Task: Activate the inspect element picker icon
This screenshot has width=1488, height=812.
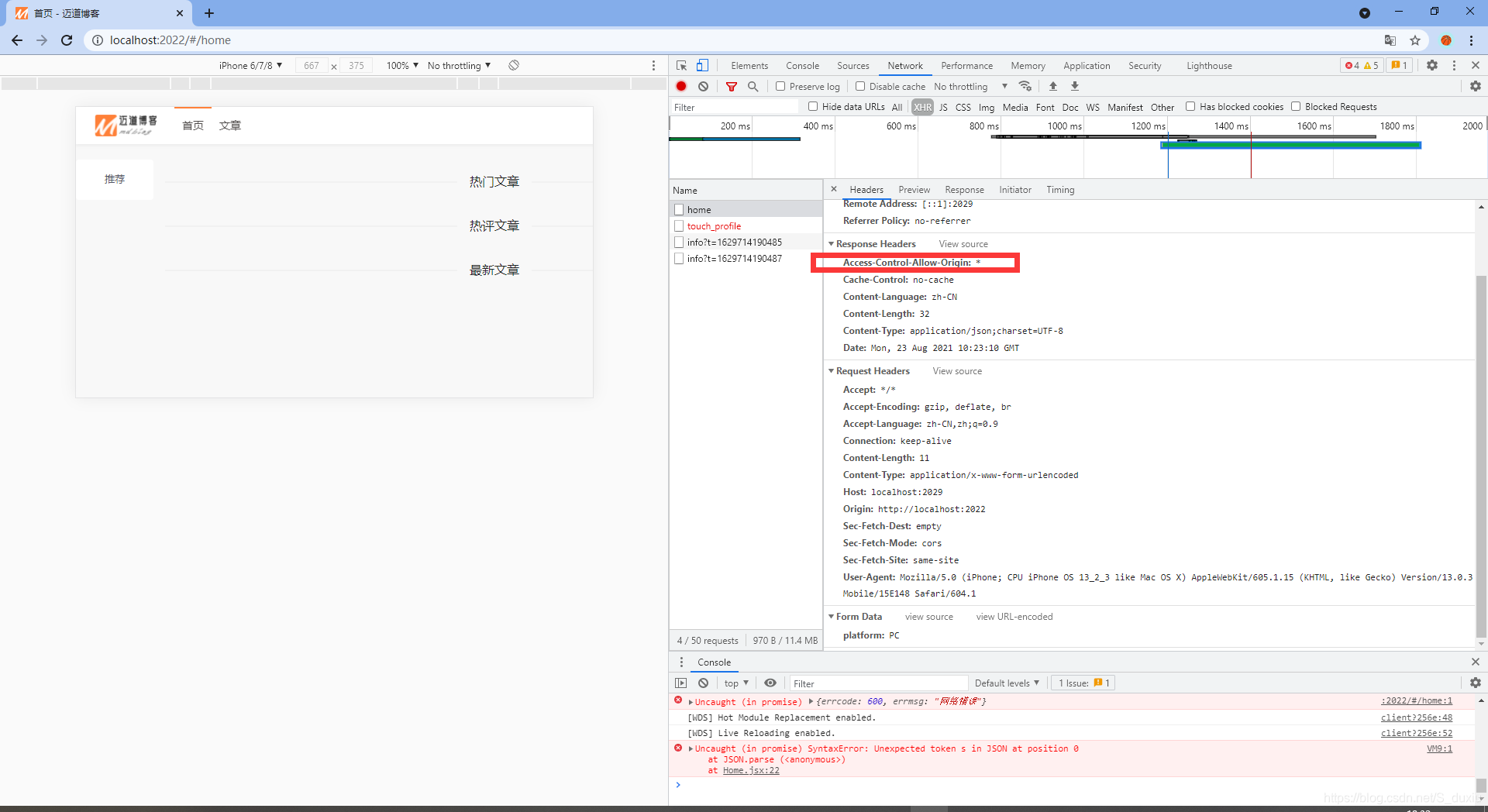Action: [x=682, y=66]
